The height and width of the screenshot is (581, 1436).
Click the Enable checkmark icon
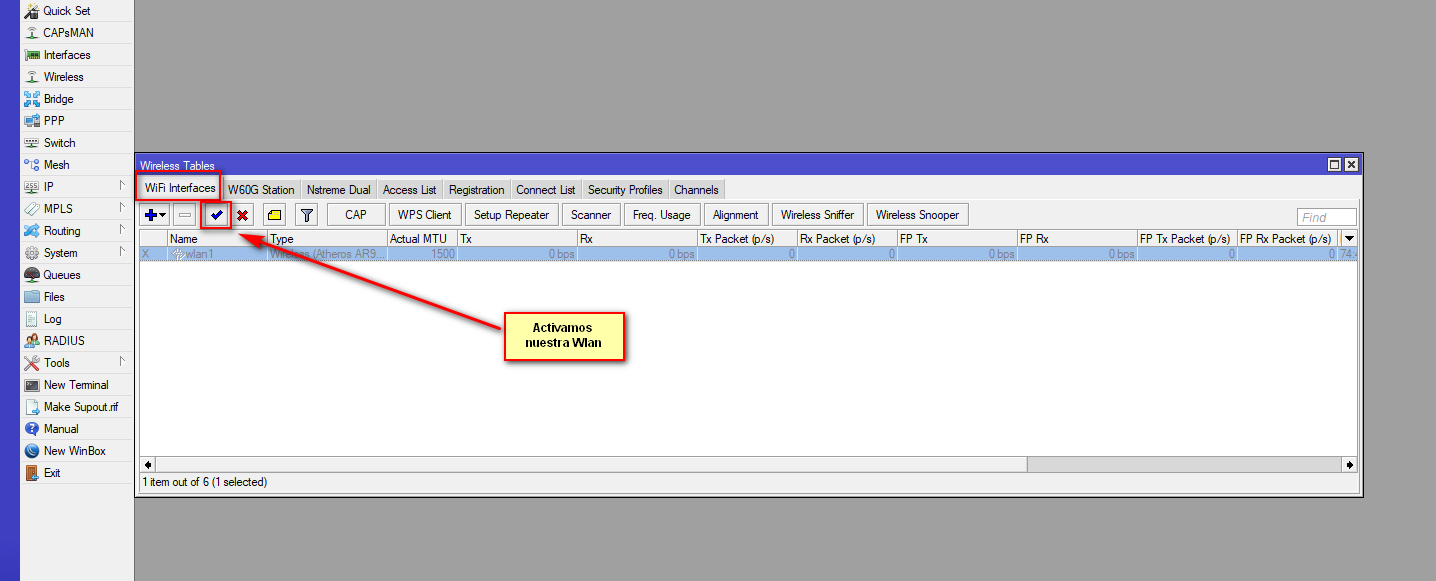pos(216,215)
